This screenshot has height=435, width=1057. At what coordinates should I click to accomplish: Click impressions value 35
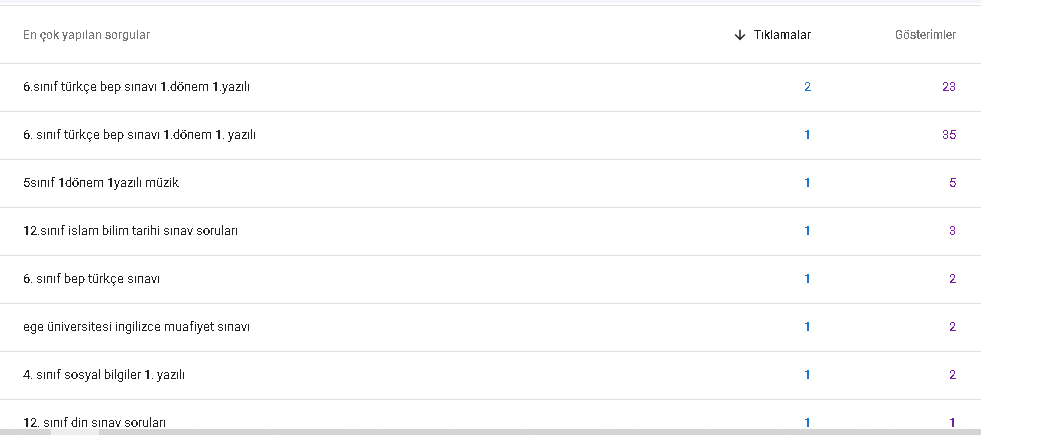[948, 135]
